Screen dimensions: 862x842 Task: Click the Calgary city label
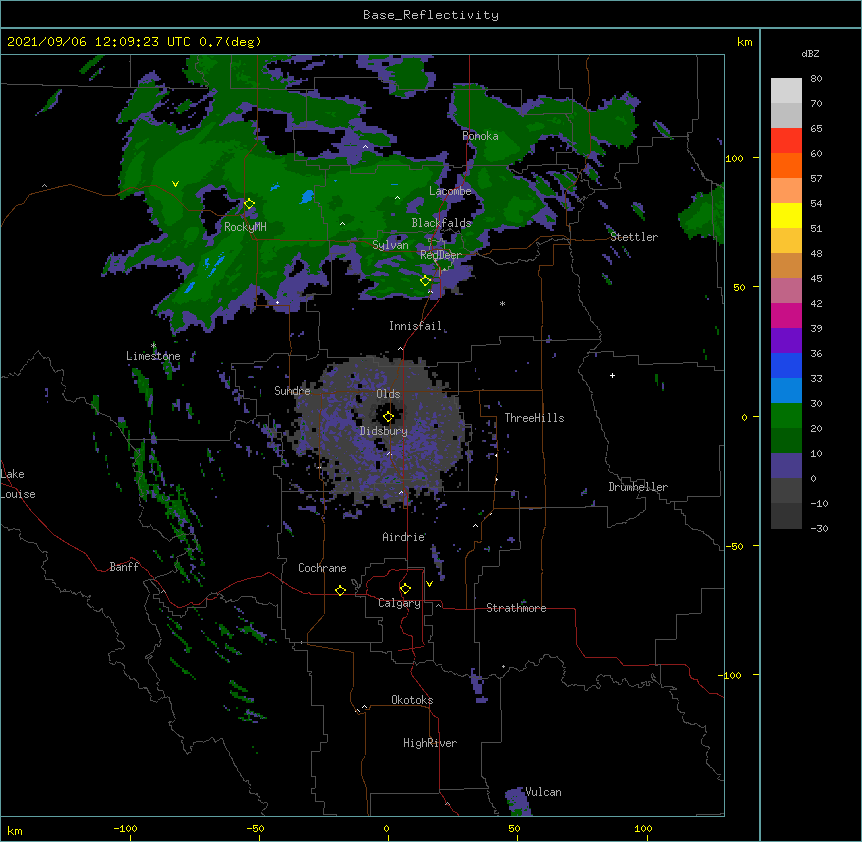pos(399,603)
